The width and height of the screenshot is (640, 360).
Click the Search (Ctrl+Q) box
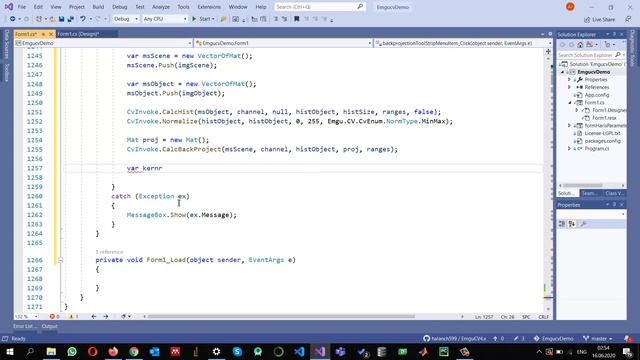point(319,7)
